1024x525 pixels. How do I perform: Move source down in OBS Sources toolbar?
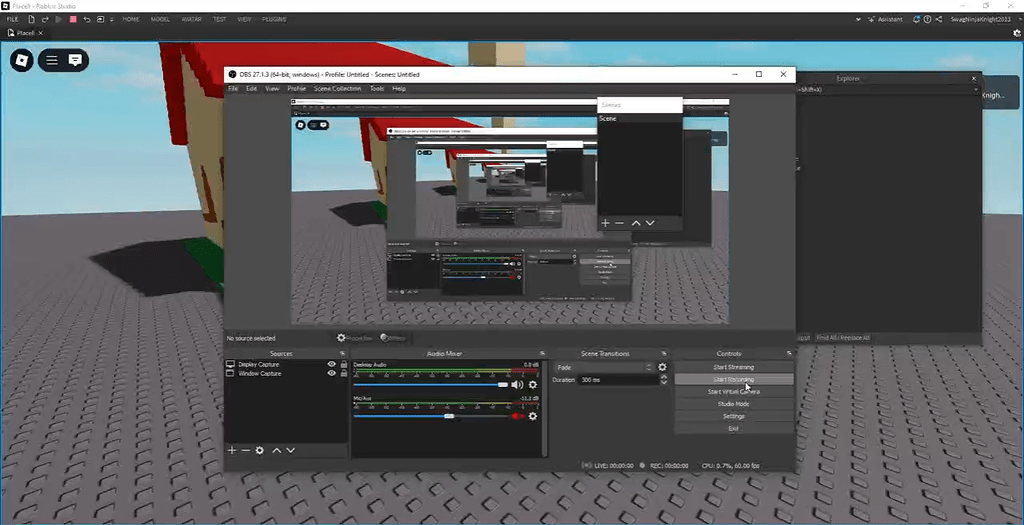pyautogui.click(x=291, y=451)
